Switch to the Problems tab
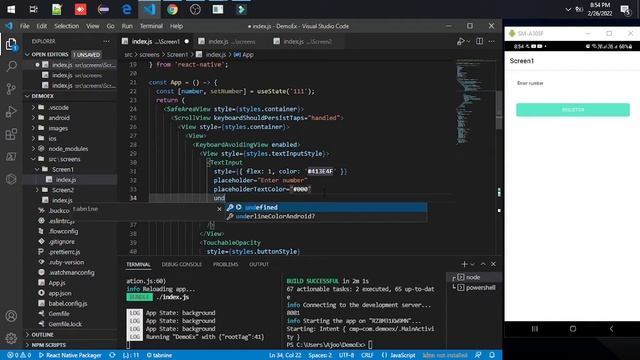Image resolution: width=640 pixels, height=360 pixels. pos(225,264)
